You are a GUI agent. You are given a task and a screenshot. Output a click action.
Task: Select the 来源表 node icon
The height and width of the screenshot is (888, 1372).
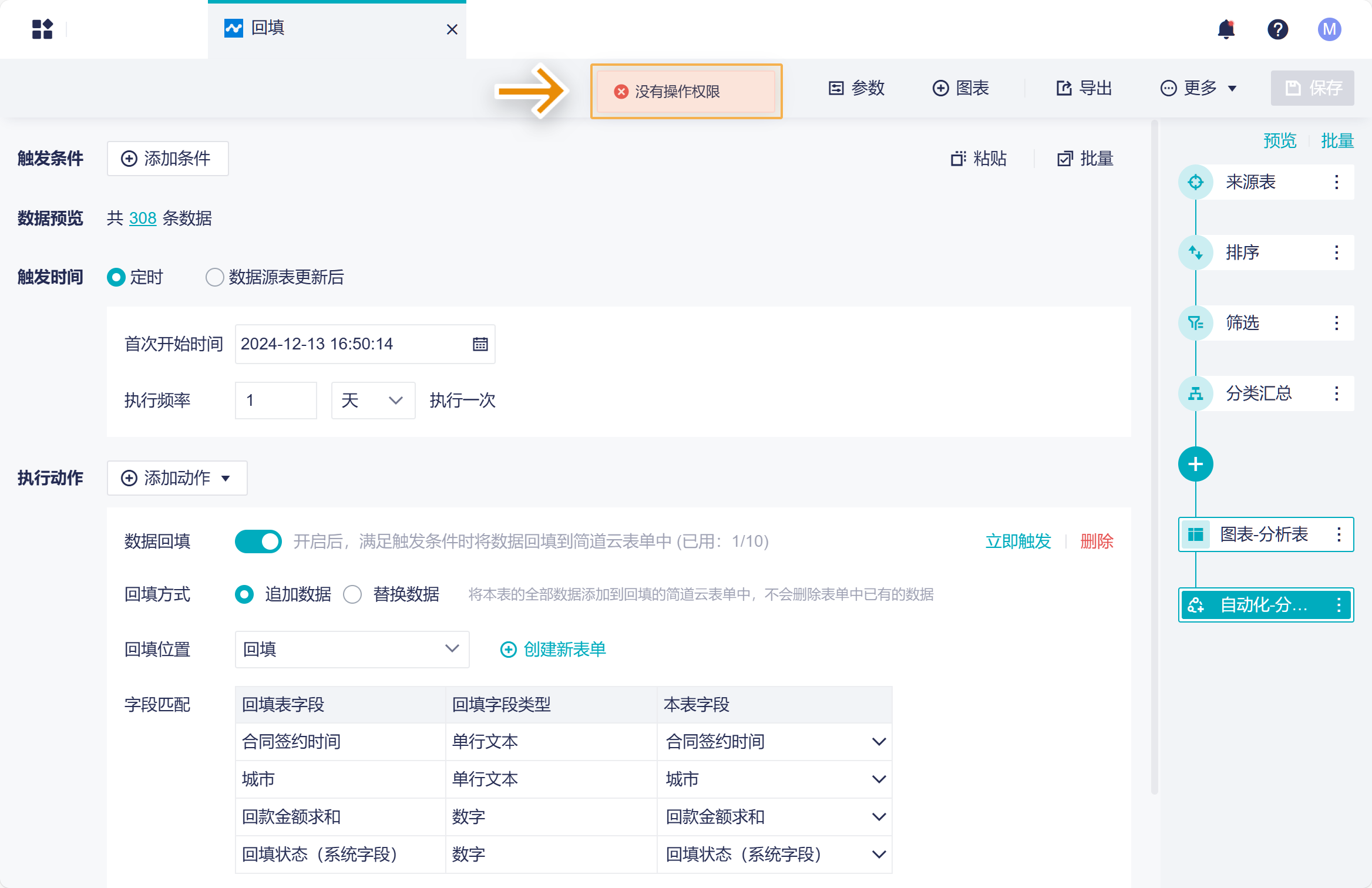point(1195,182)
